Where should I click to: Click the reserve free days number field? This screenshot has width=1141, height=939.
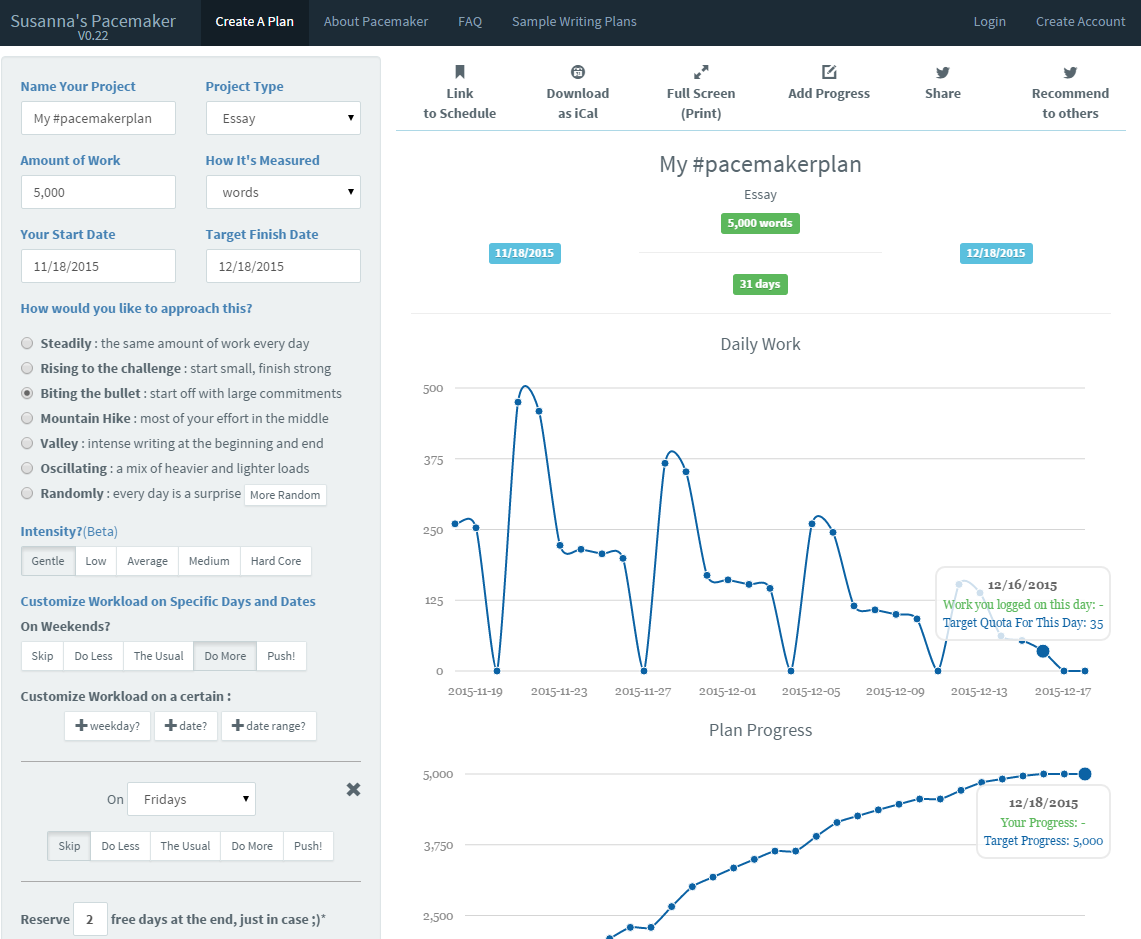(90, 919)
